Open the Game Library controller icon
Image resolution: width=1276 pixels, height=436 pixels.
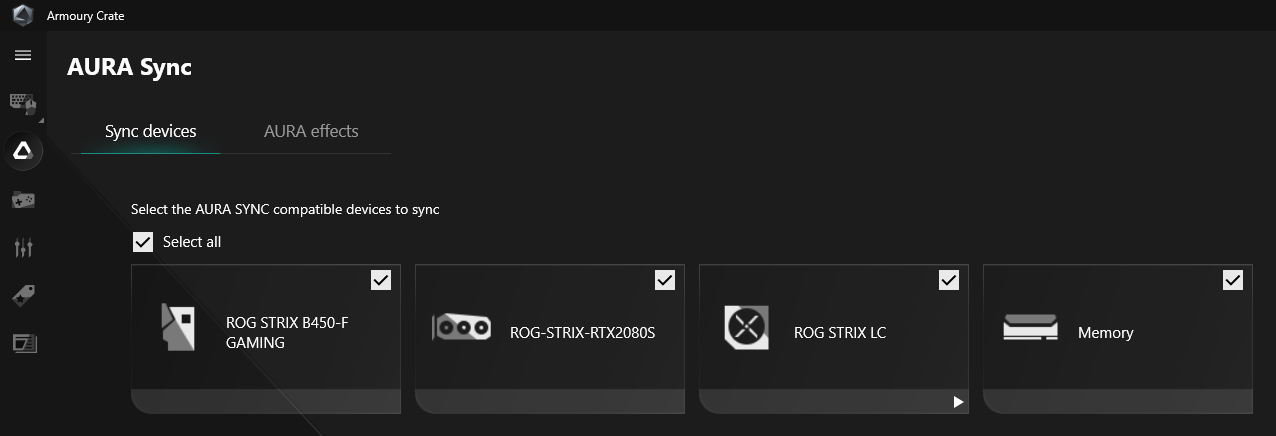(x=23, y=200)
